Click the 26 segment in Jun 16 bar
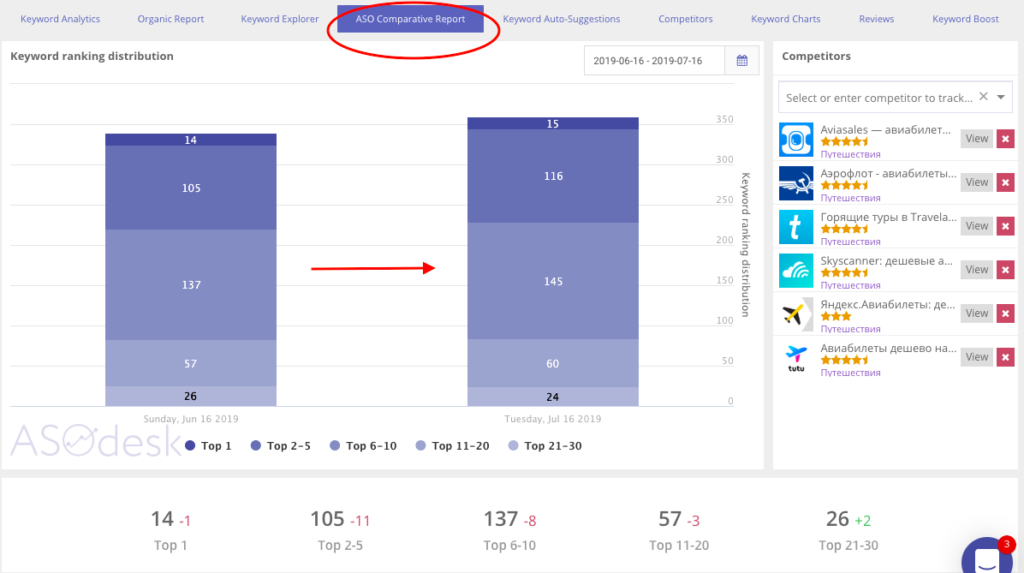Image resolution: width=1024 pixels, height=573 pixels. tap(191, 396)
